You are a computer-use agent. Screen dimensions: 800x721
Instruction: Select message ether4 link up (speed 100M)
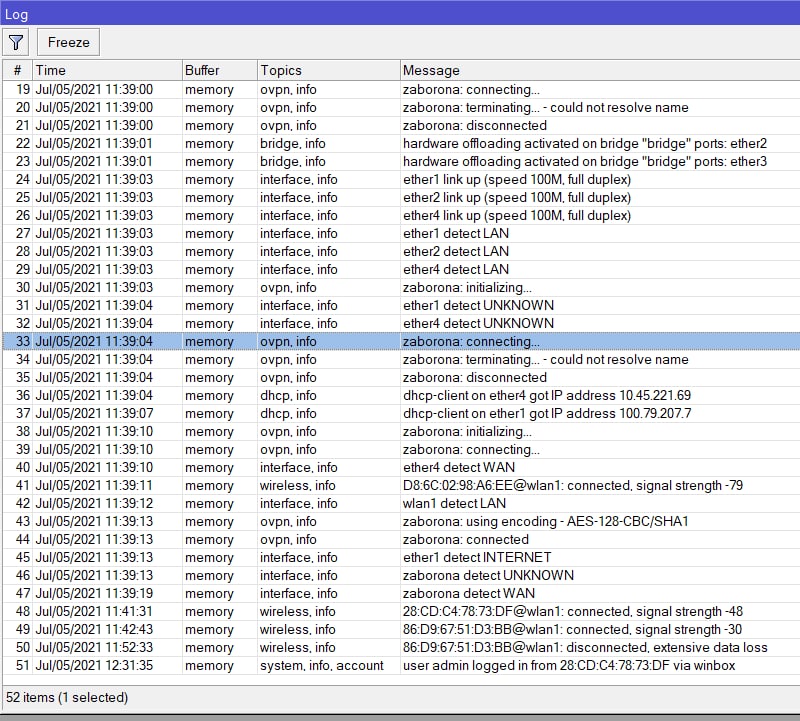click(517, 215)
